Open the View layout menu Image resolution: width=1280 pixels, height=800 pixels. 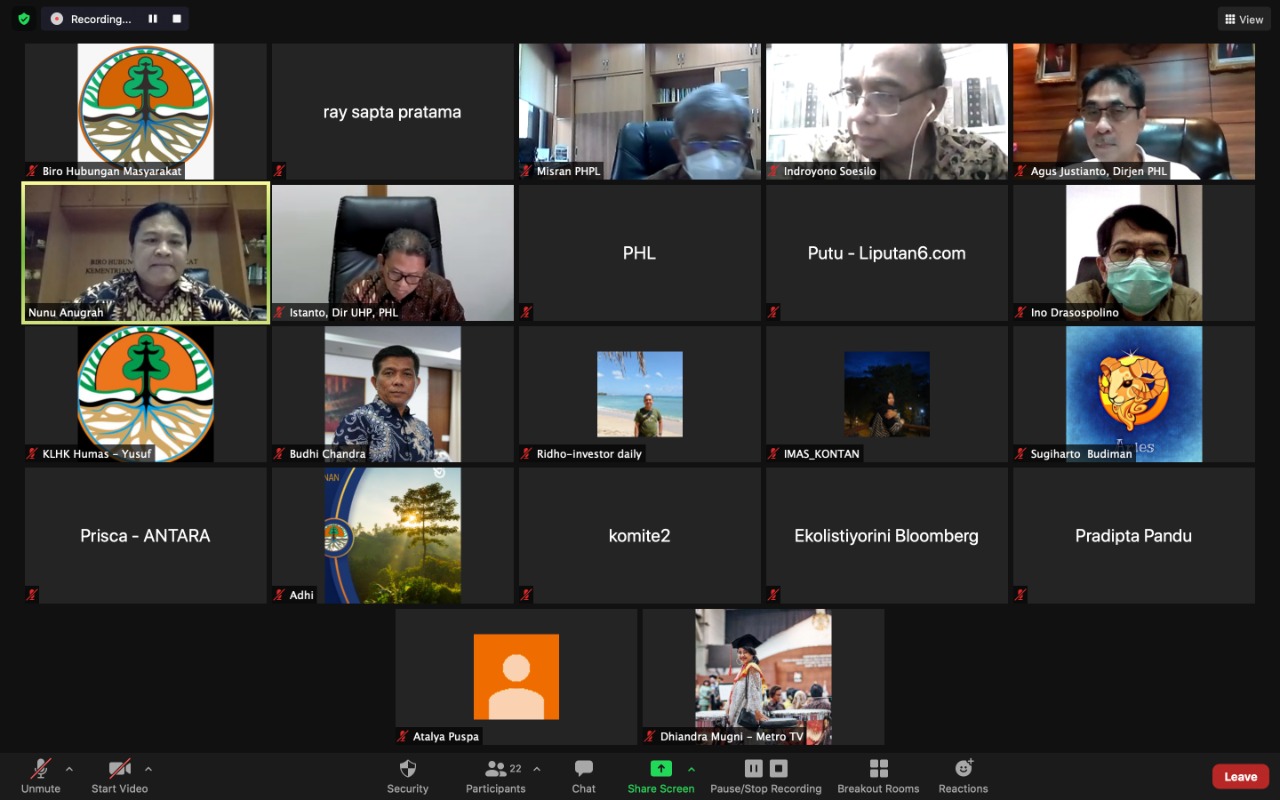click(1244, 19)
